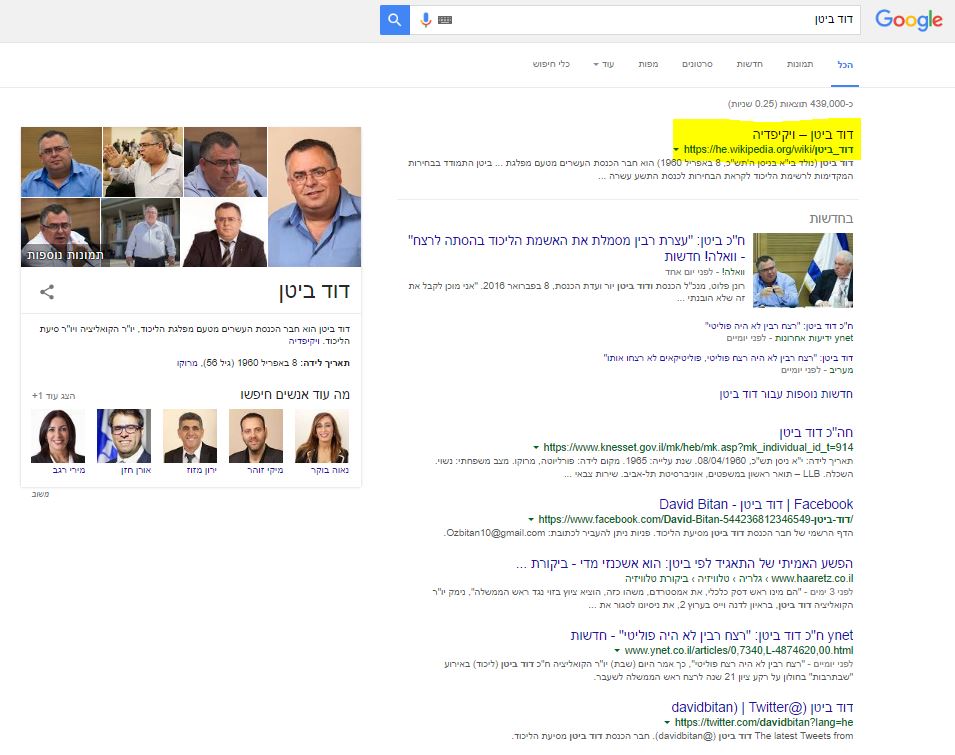955x755 pixels.
Task: Expand the עוד (More) dropdown
Action: (604, 64)
